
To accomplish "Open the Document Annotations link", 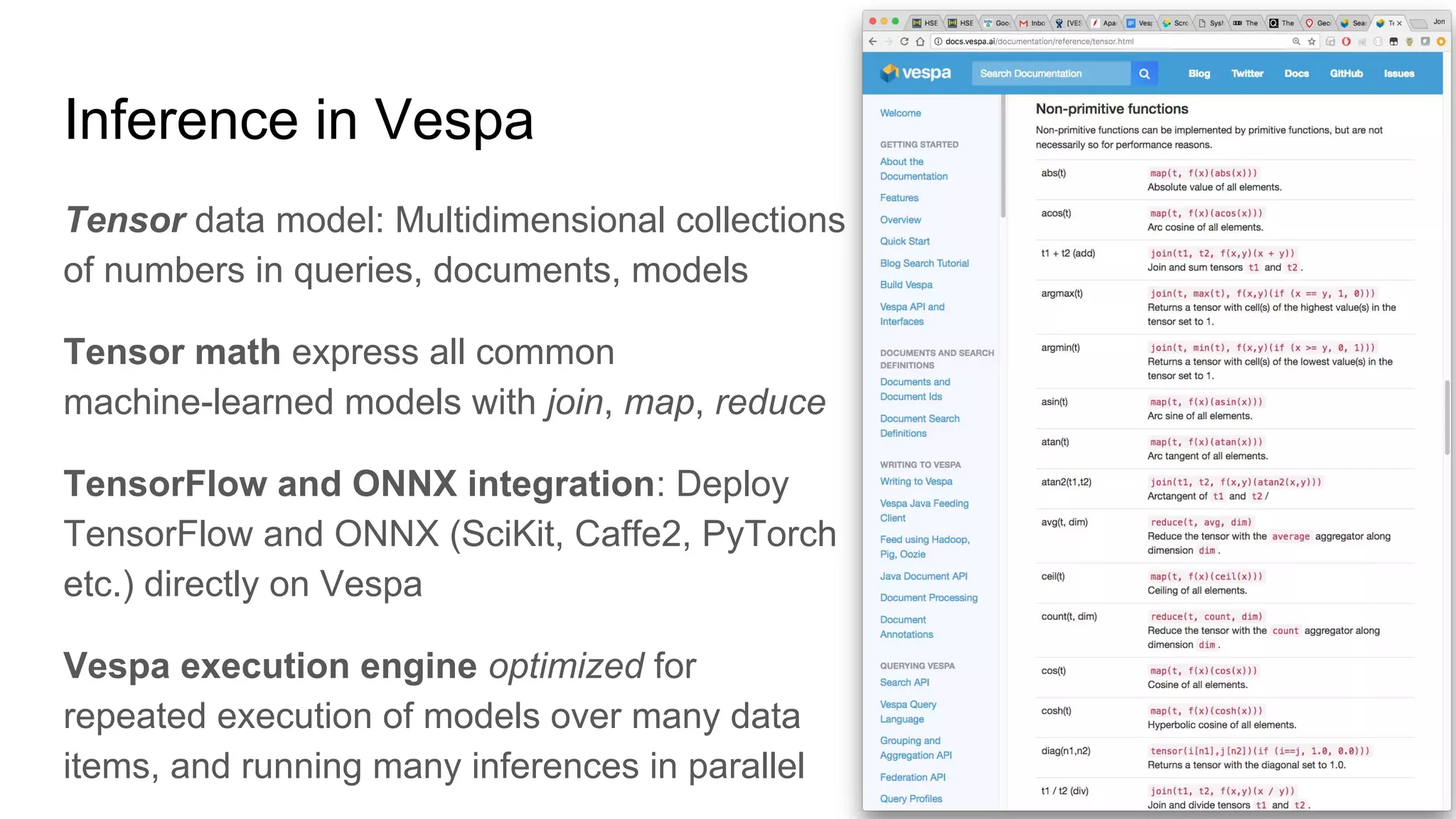I will 906,627.
